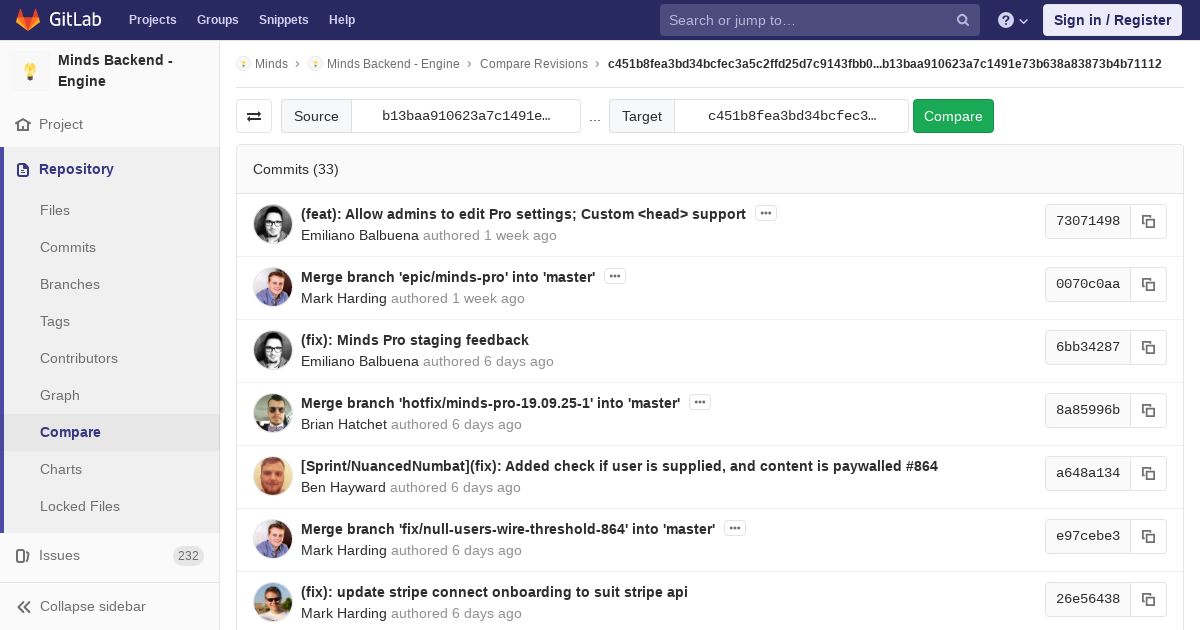Open the Help dropdown question mark
This screenshot has width=1200, height=630.
1012,20
